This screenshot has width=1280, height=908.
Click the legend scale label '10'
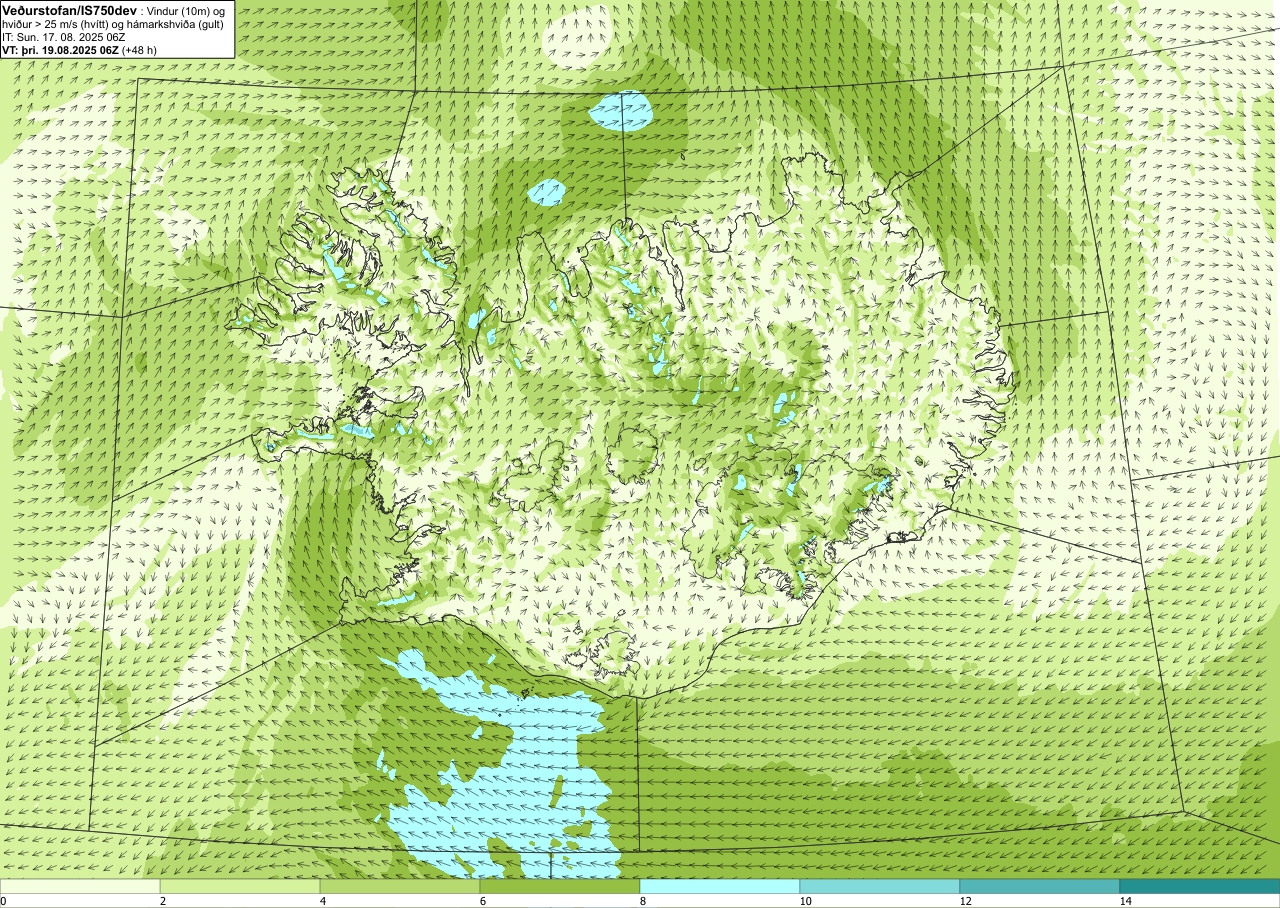coord(805,901)
